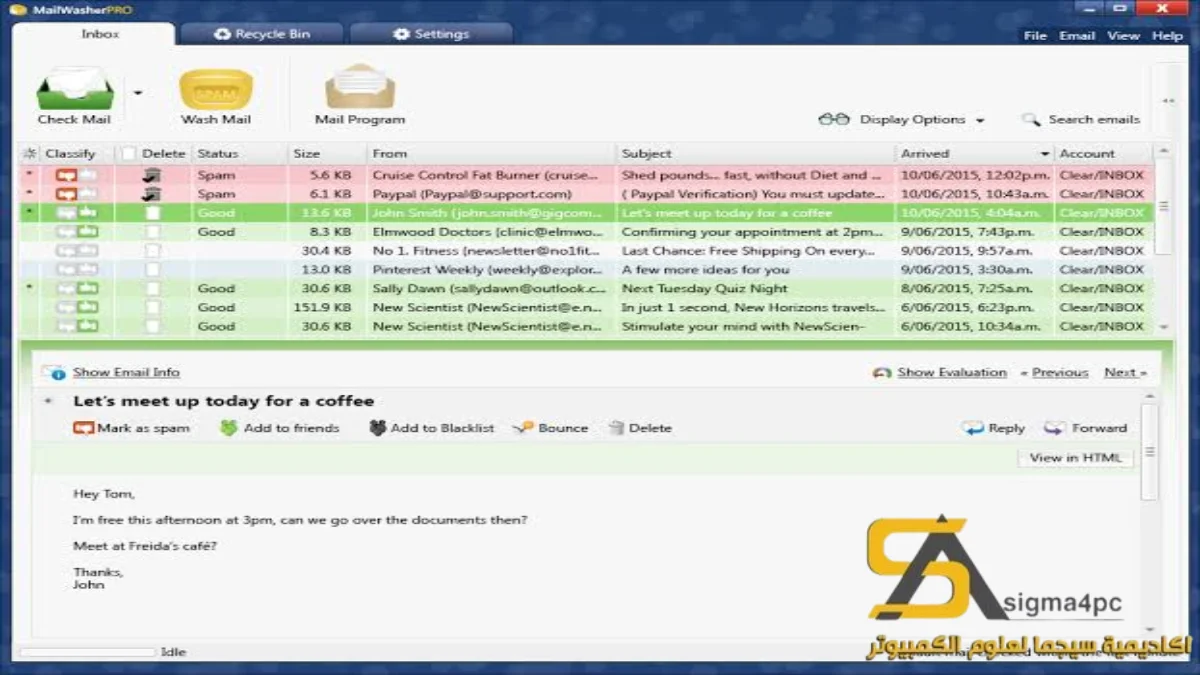Click the Check Mail inbox icon
This screenshot has height=675, width=1200.
(75, 89)
